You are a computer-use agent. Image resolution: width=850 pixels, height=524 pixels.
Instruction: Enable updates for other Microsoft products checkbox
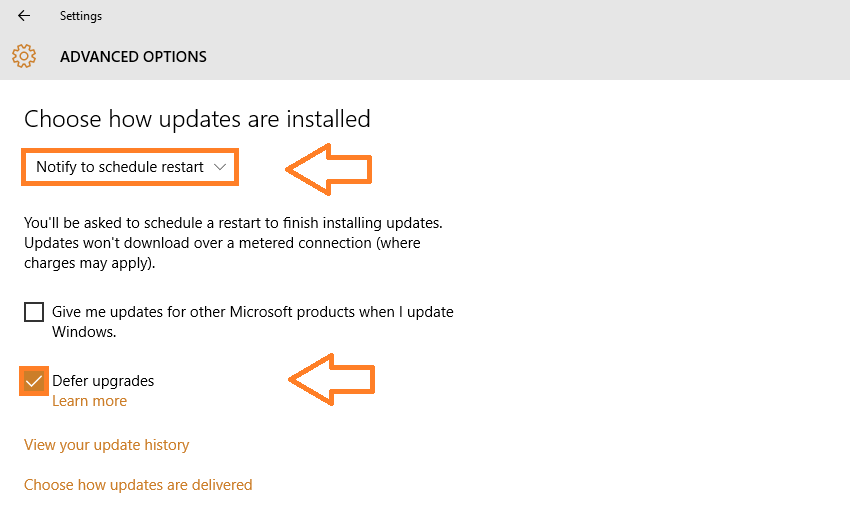point(34,312)
